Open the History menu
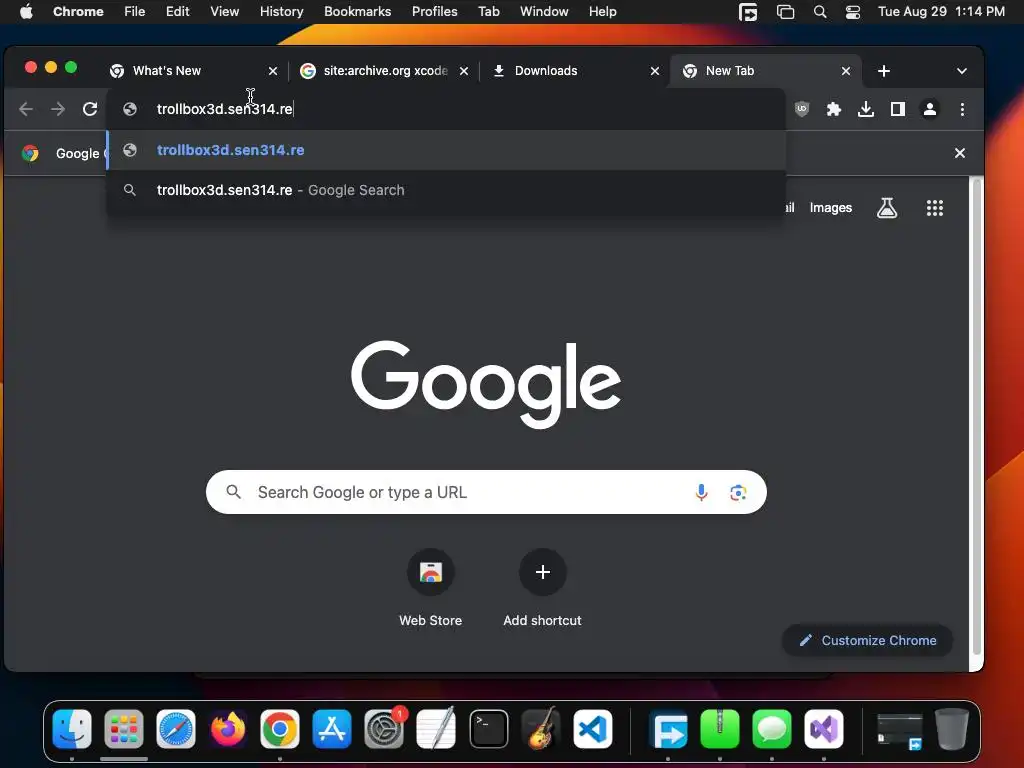Viewport: 1024px width, 768px height. coord(281,12)
